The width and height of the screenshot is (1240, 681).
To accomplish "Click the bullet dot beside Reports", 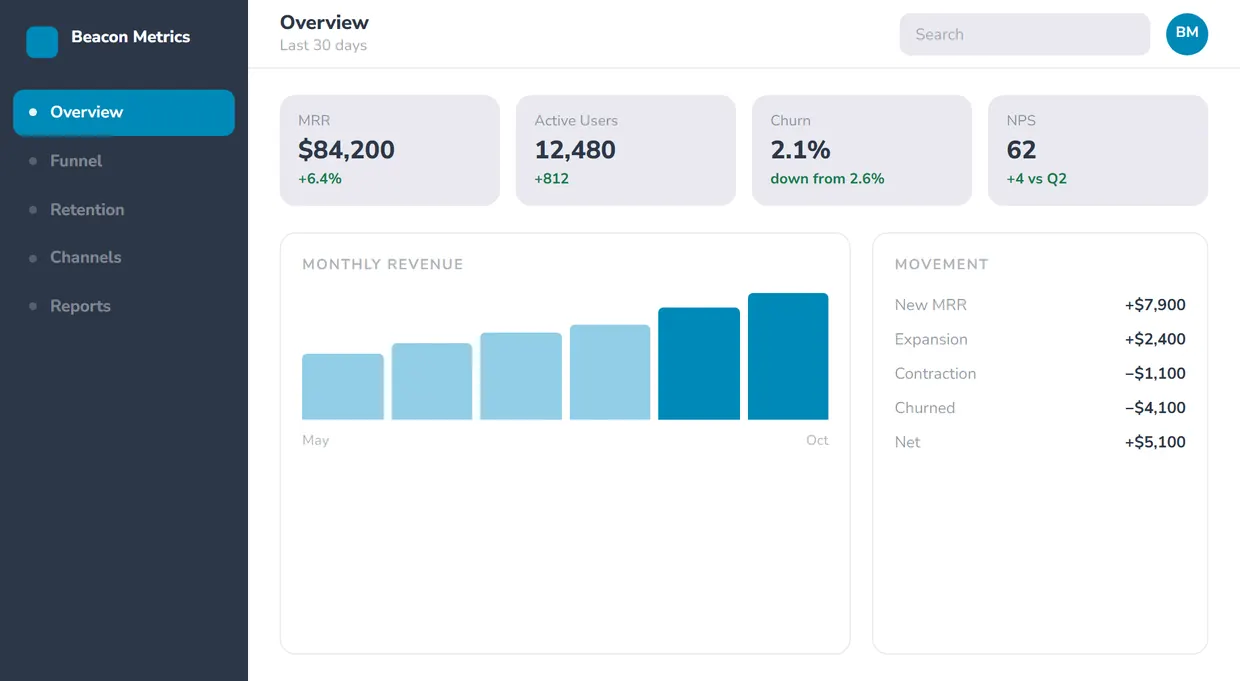I will [x=33, y=306].
